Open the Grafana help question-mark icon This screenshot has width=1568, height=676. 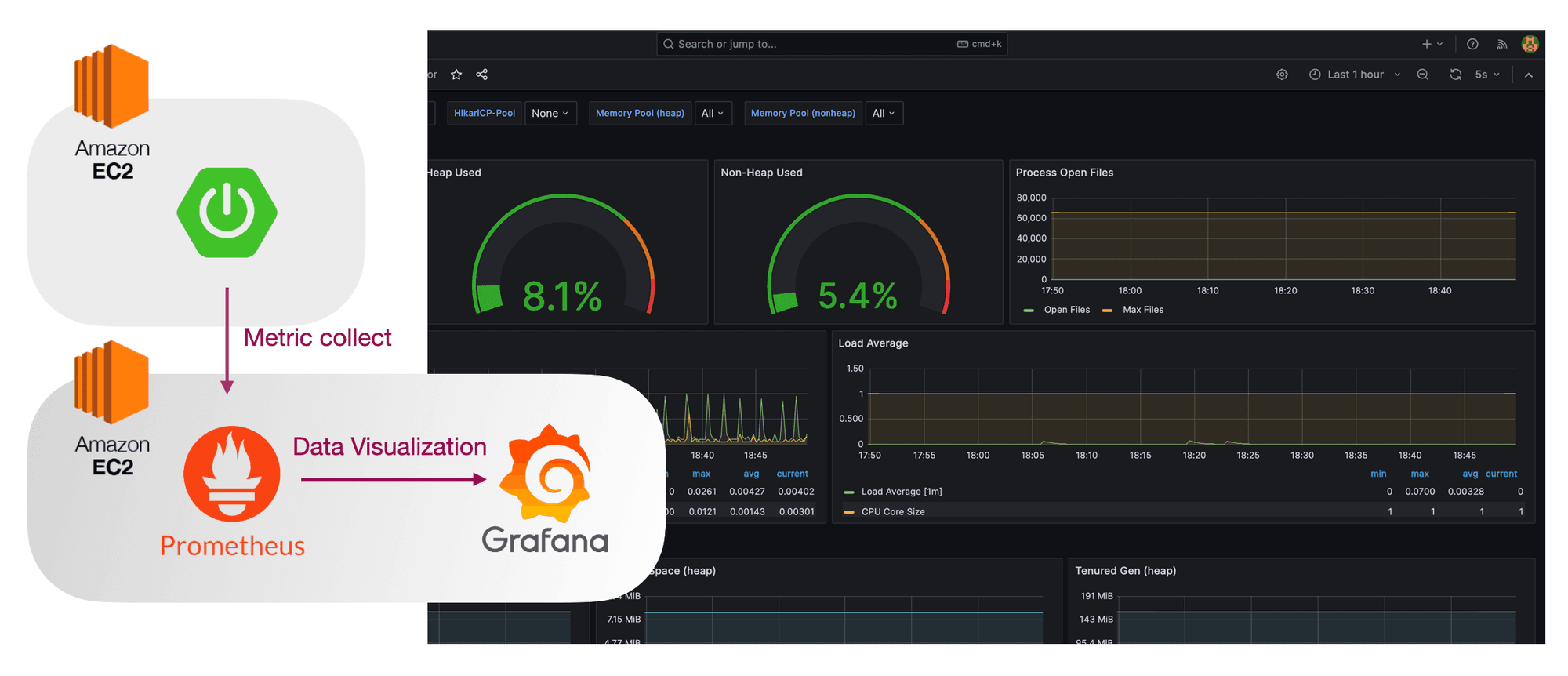pos(1472,44)
